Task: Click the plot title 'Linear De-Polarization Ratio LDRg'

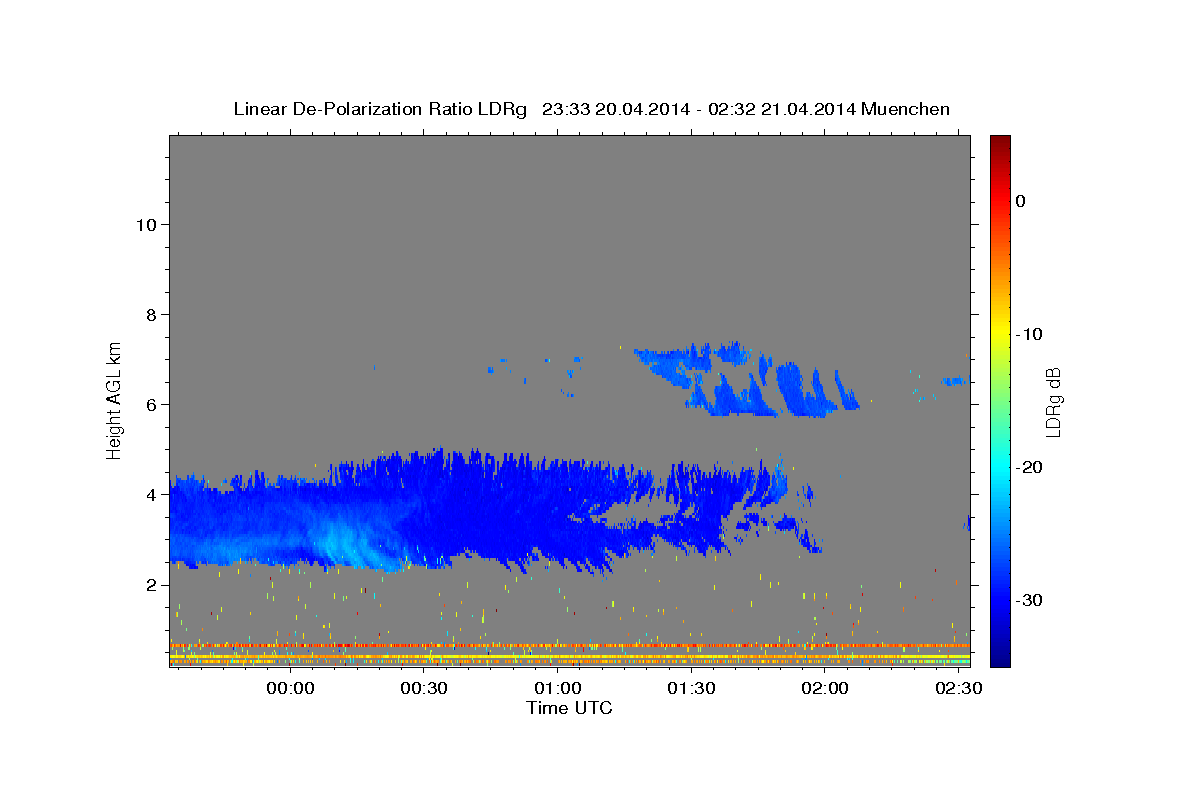Action: pos(380,109)
